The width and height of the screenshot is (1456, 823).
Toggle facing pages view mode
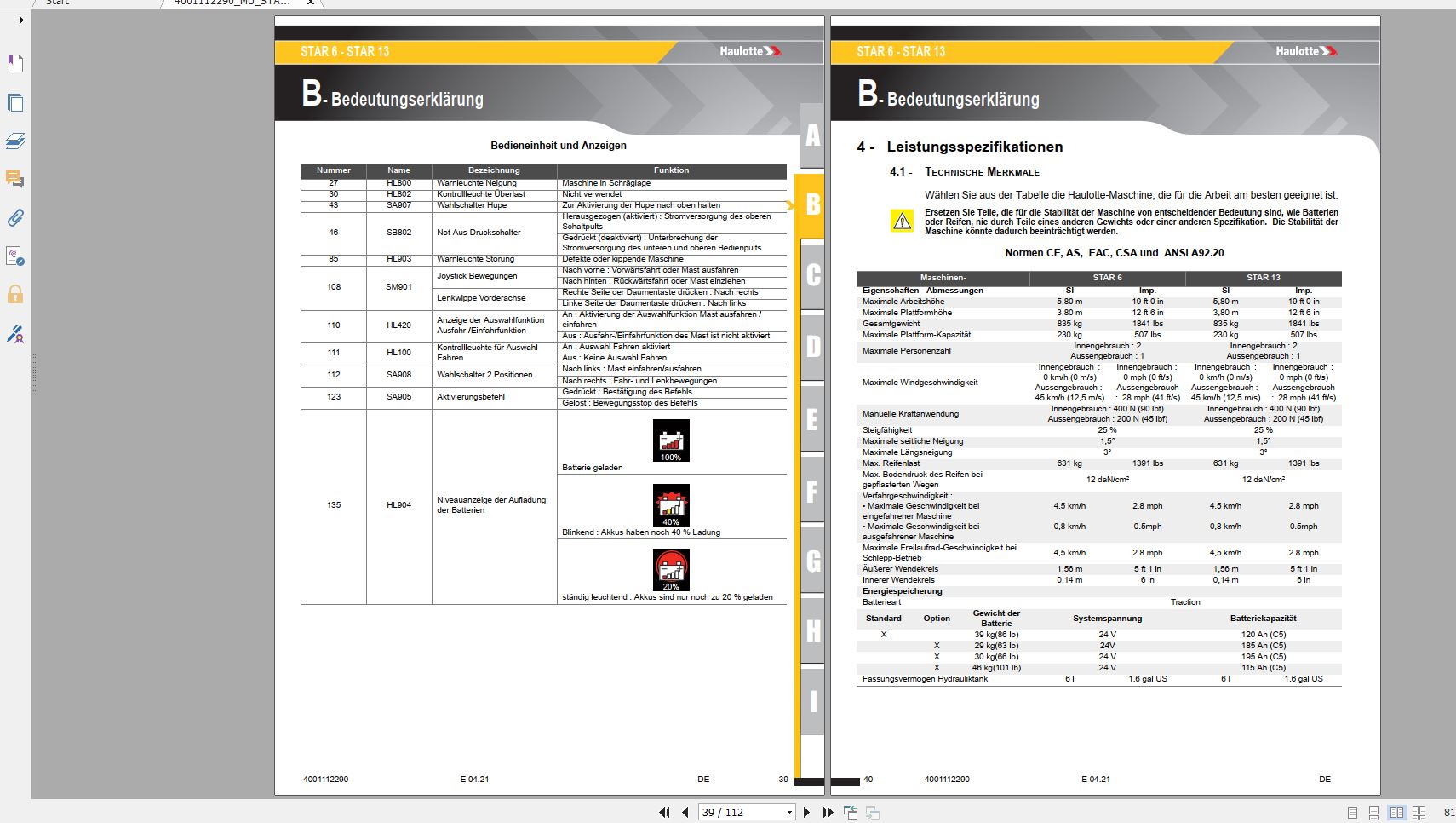1396,812
